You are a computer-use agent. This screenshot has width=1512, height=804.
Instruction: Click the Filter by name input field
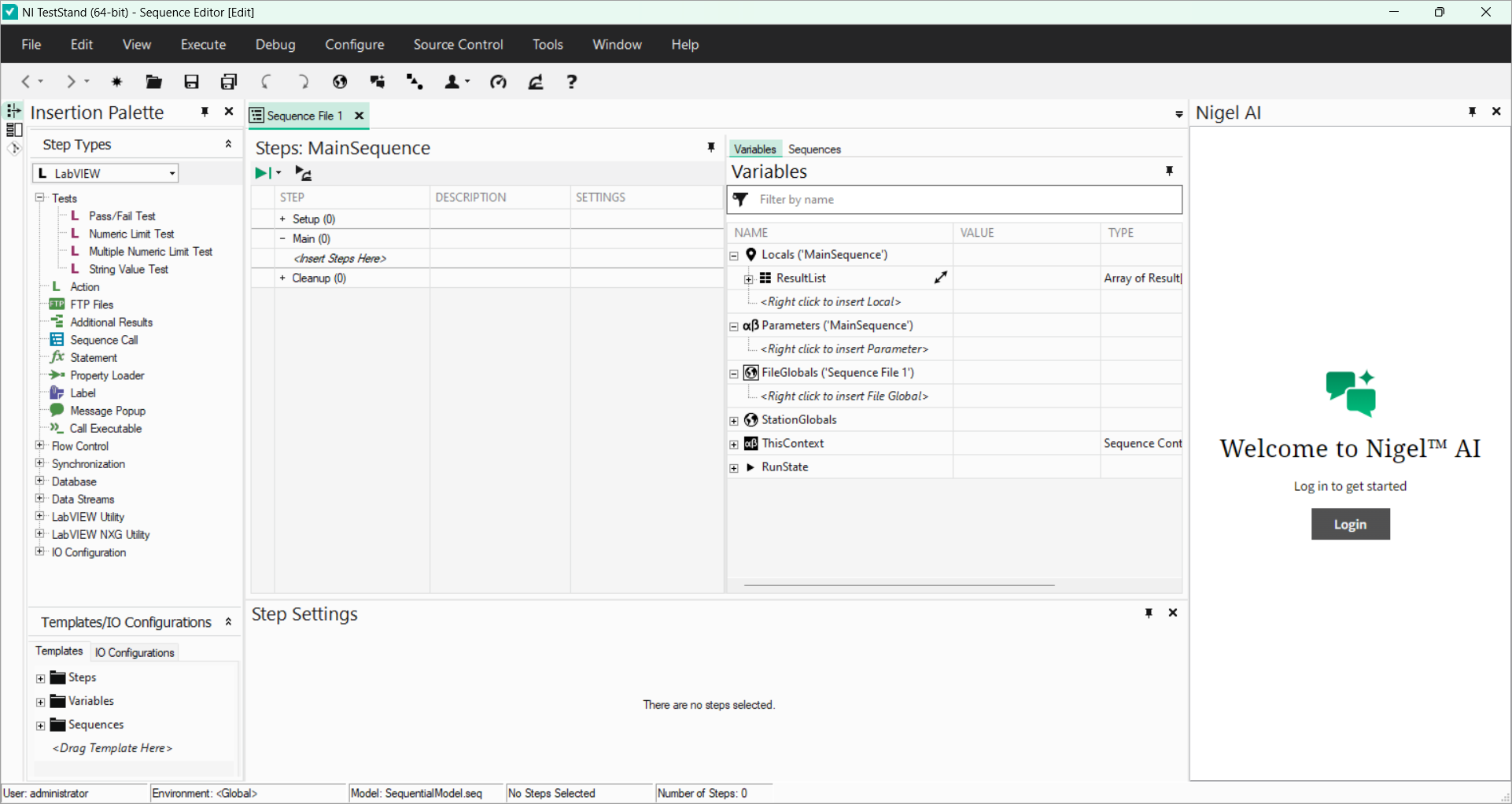(954, 200)
